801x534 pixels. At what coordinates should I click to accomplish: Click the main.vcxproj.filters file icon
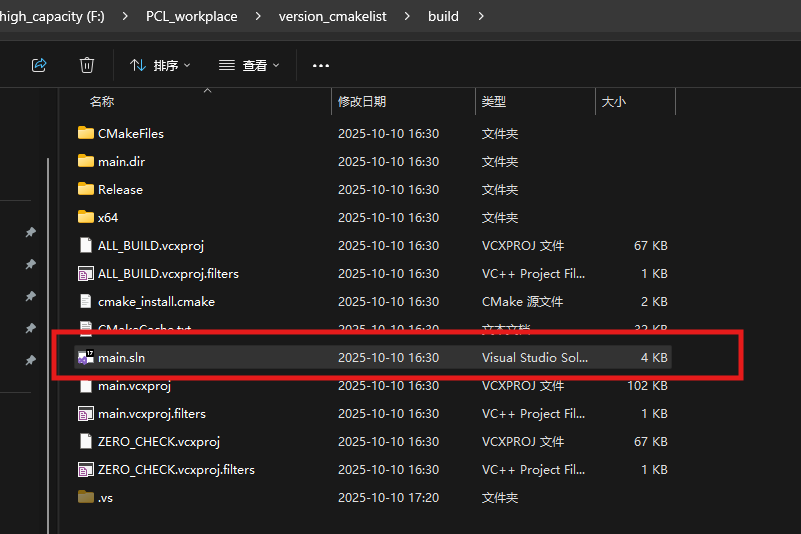click(x=86, y=413)
